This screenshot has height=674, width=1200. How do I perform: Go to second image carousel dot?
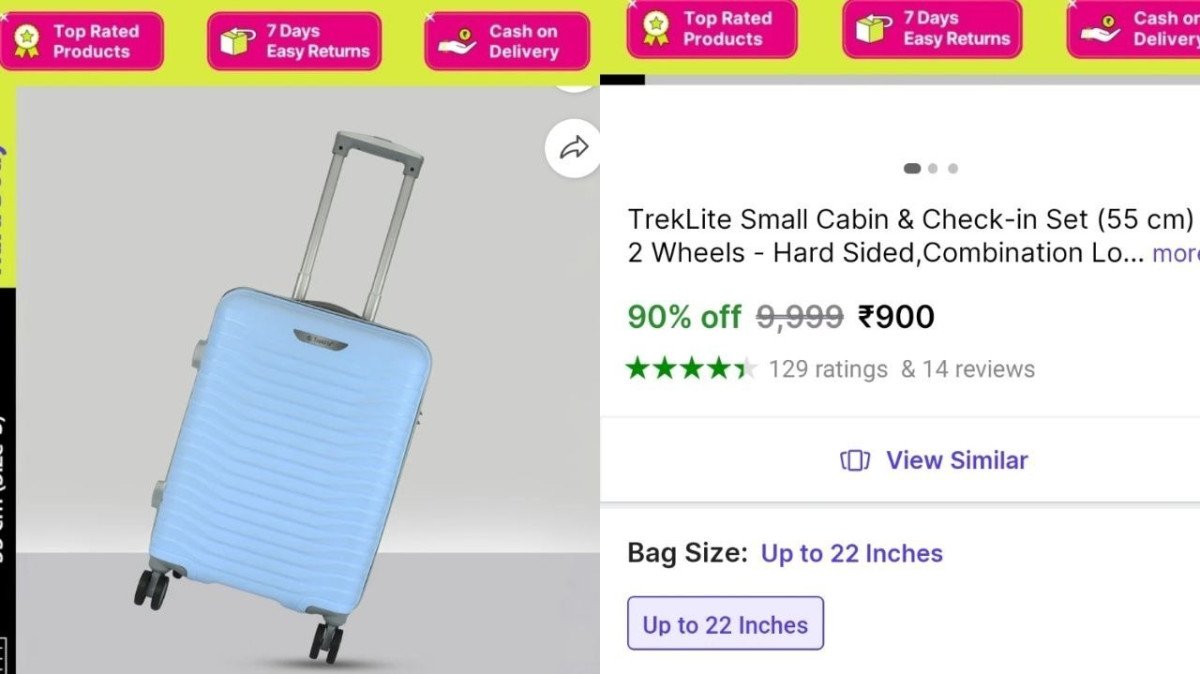point(933,169)
